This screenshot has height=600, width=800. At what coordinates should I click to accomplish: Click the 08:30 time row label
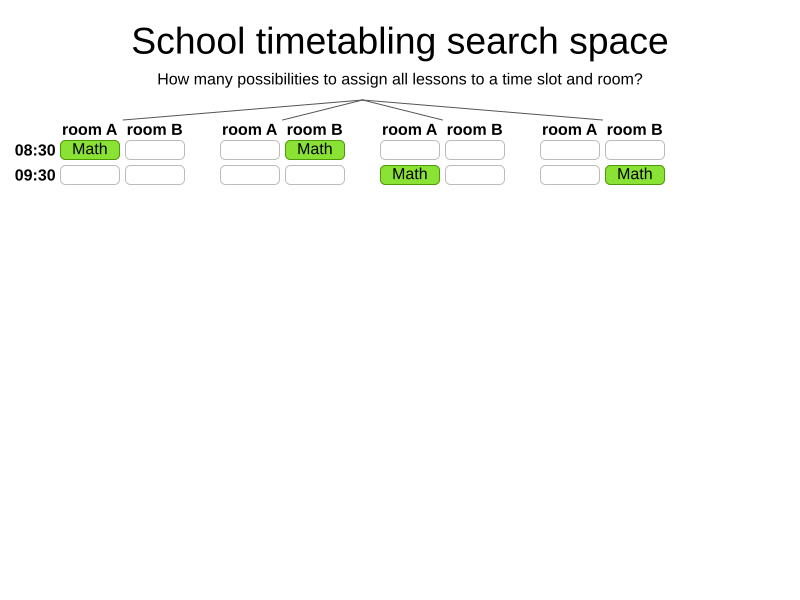(x=35, y=151)
